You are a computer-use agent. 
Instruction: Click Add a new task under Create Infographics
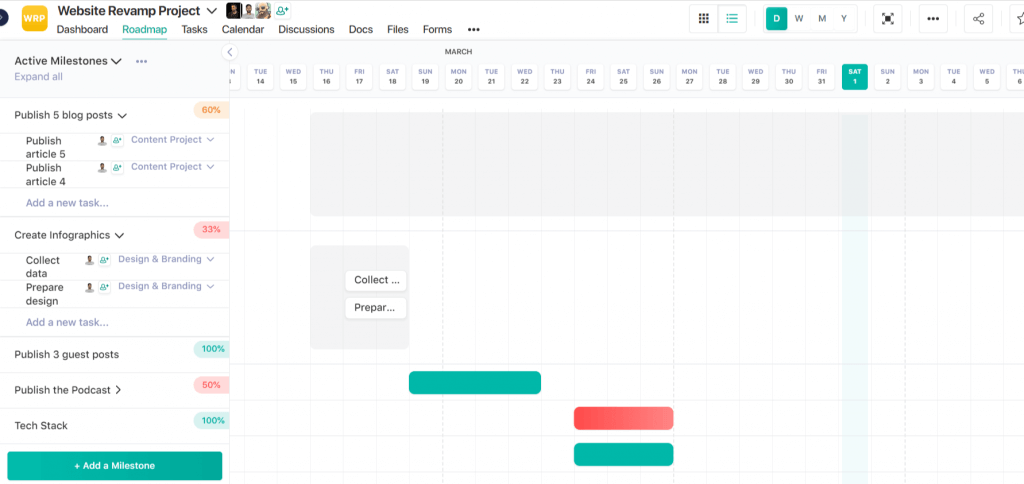[x=67, y=322]
